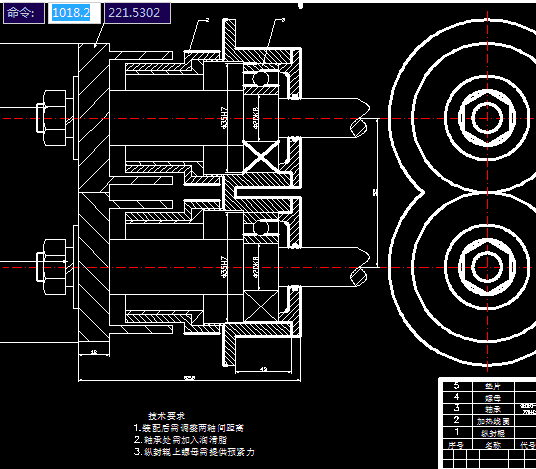This screenshot has width=536, height=469.
Task: Select item number 2 in parts table
Action: click(456, 420)
